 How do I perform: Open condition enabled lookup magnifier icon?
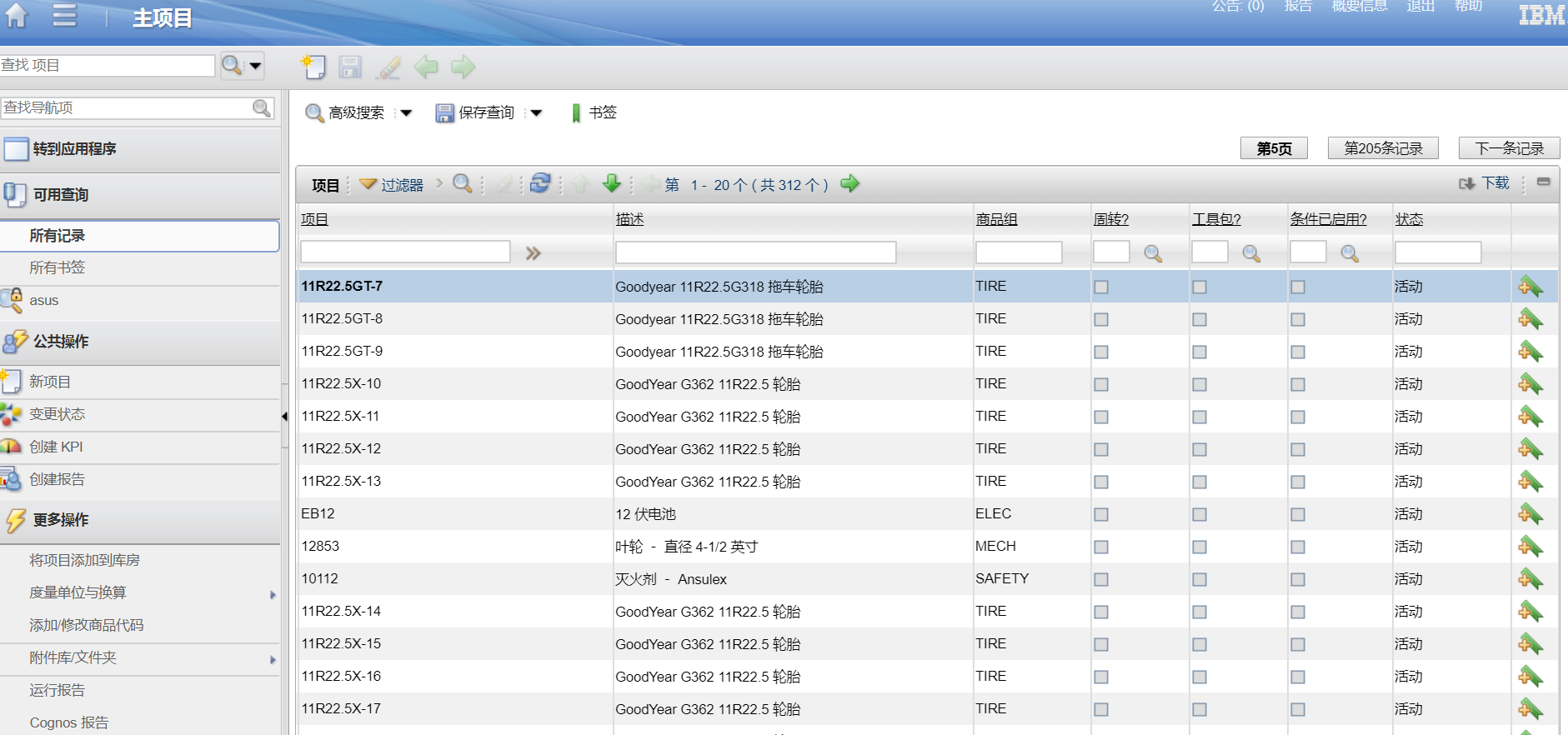1350,253
